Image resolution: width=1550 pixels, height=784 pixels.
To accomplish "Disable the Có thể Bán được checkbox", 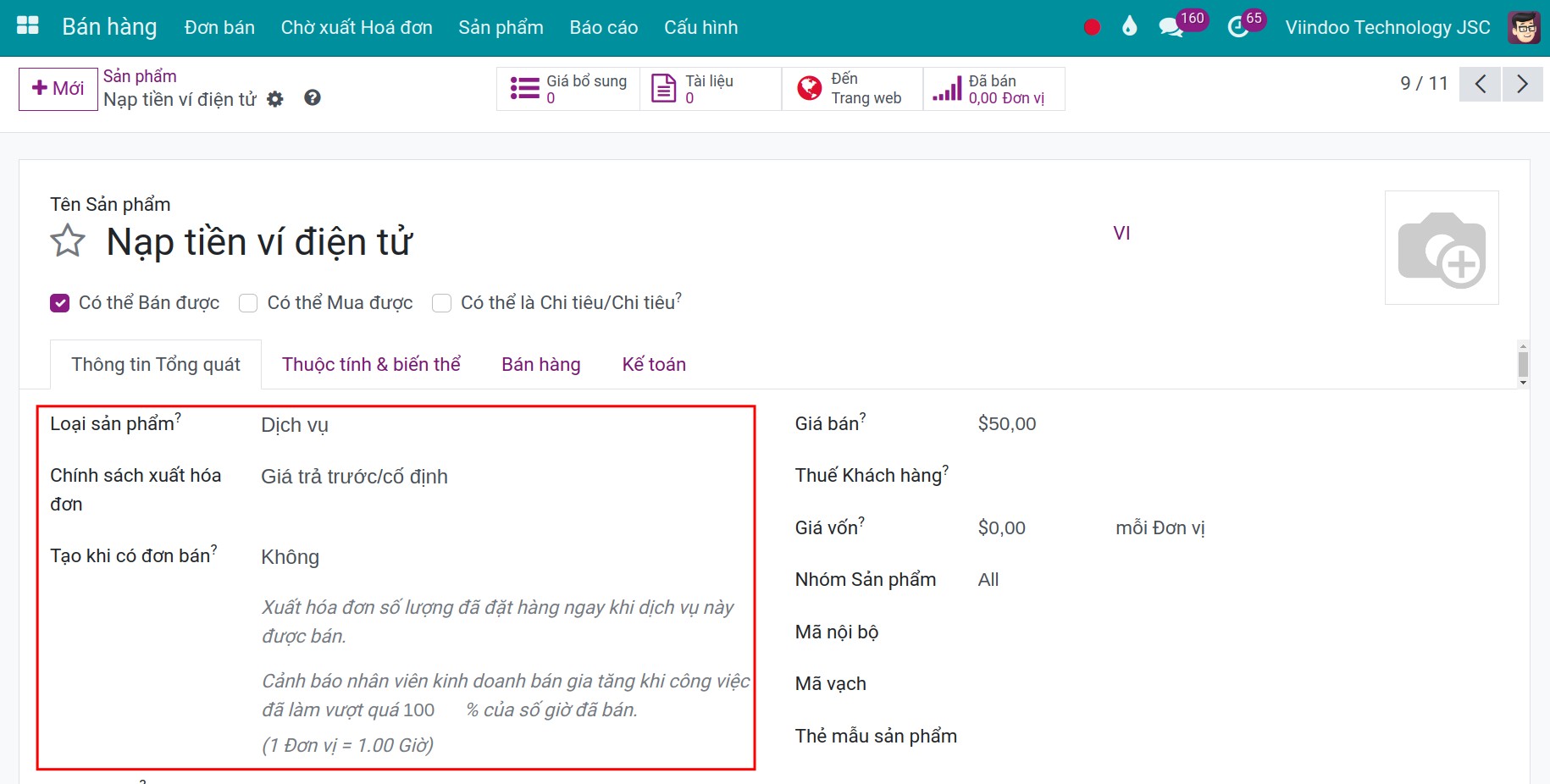I will 59,303.
